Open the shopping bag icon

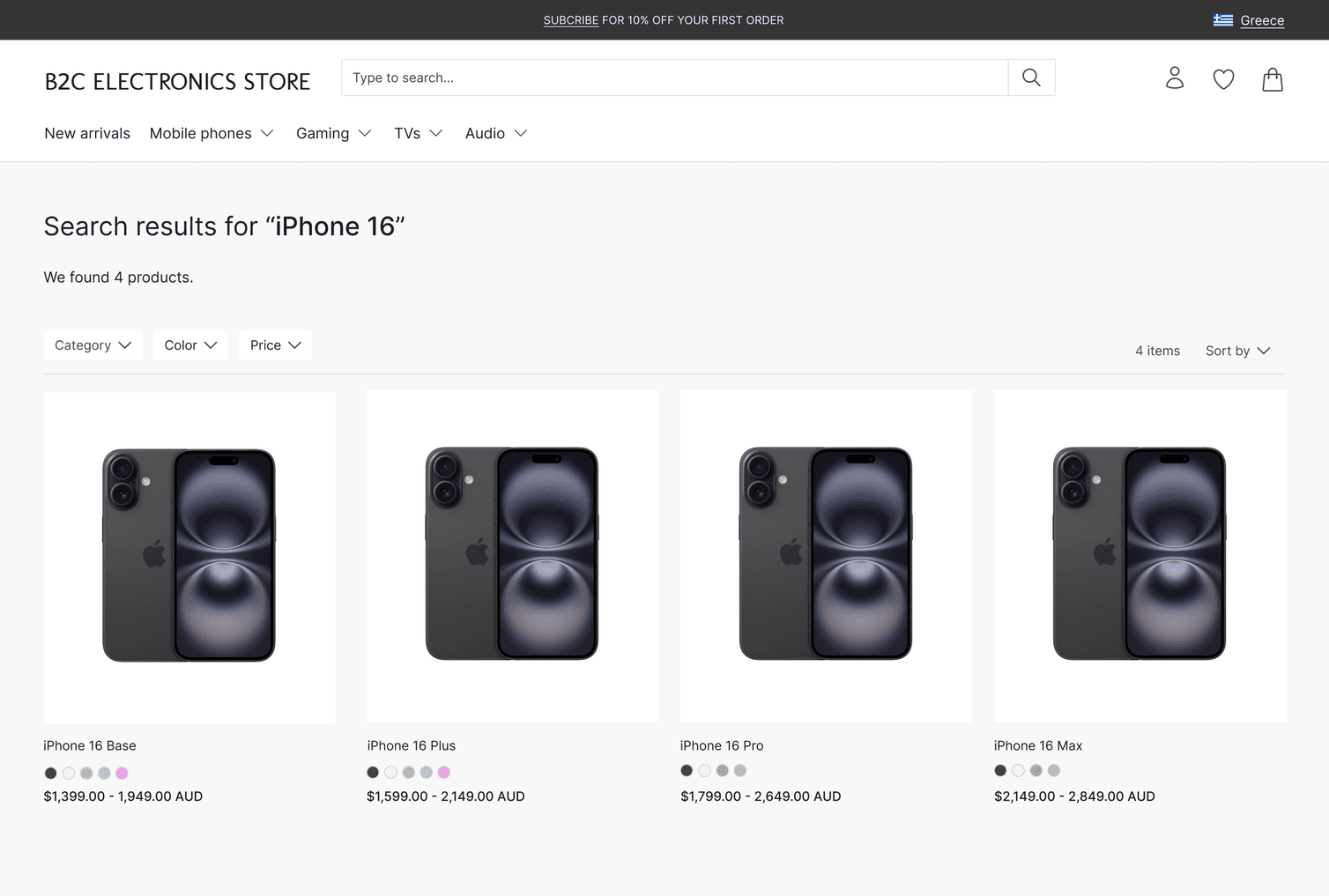[1272, 80]
